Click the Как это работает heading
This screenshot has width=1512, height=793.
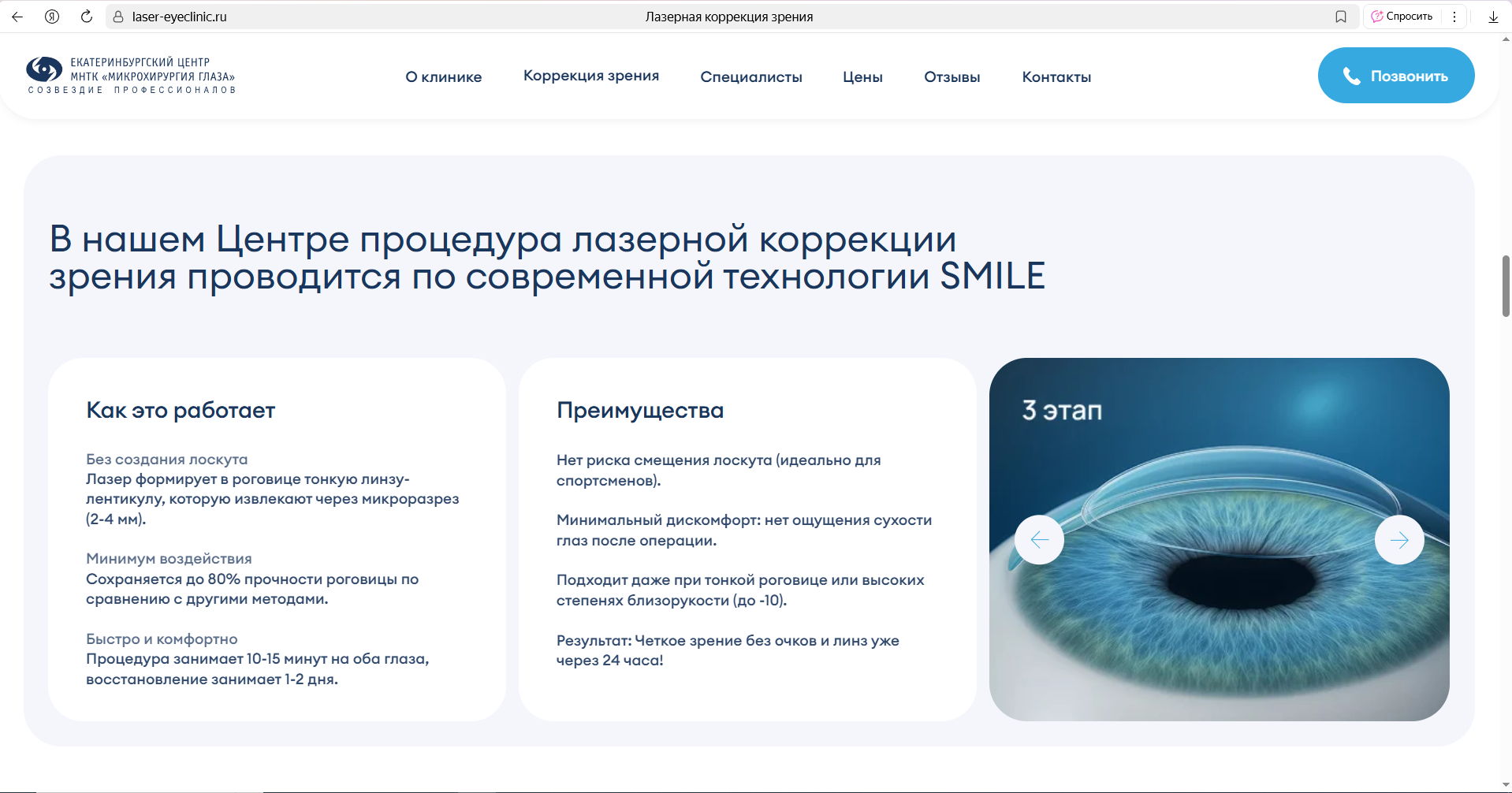pyautogui.click(x=181, y=410)
